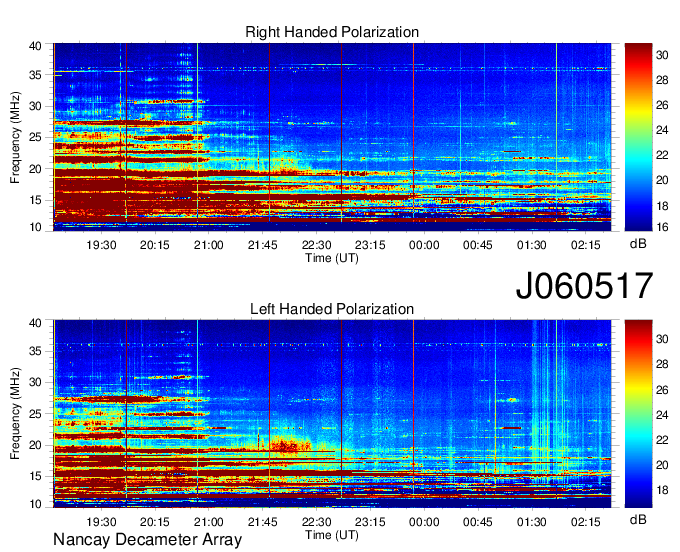This screenshot has width=680, height=552.
Task: Click the 10 MHz tick on Right Handed plot
Action: point(35,227)
